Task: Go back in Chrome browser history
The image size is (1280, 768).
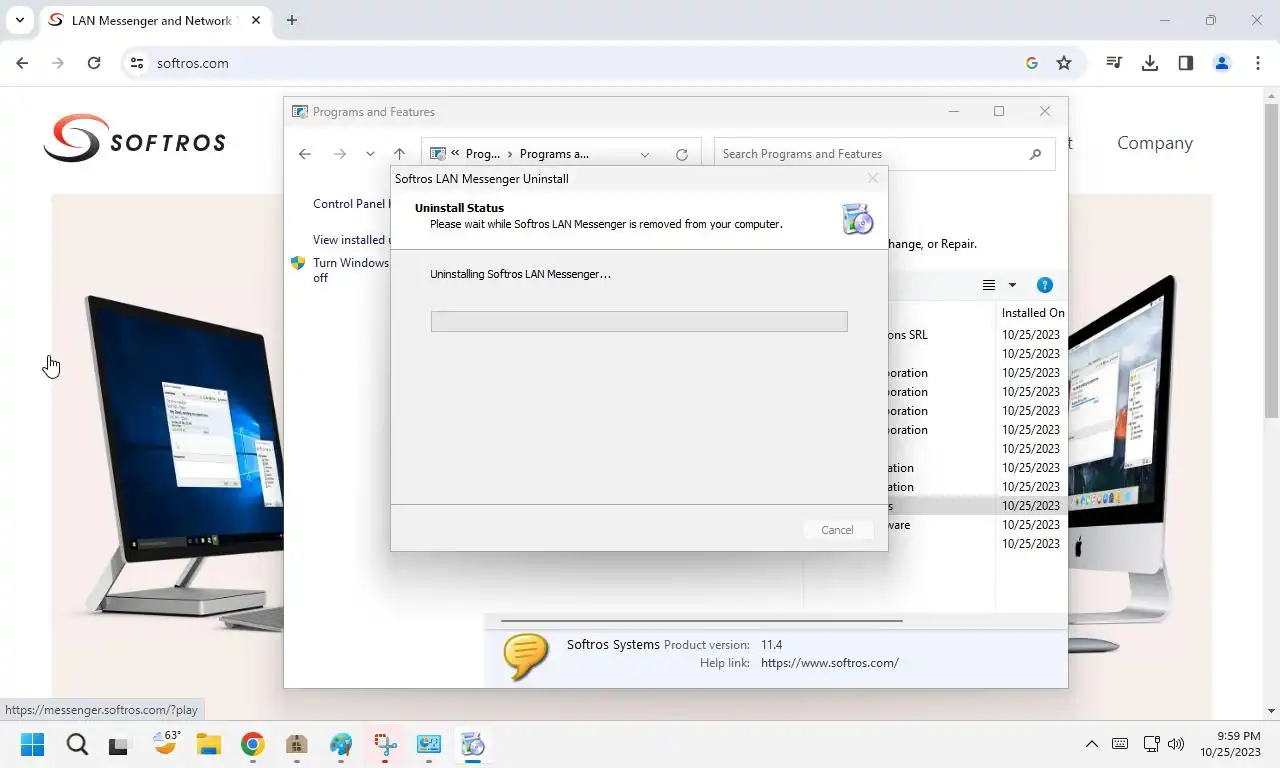Action: (22, 63)
